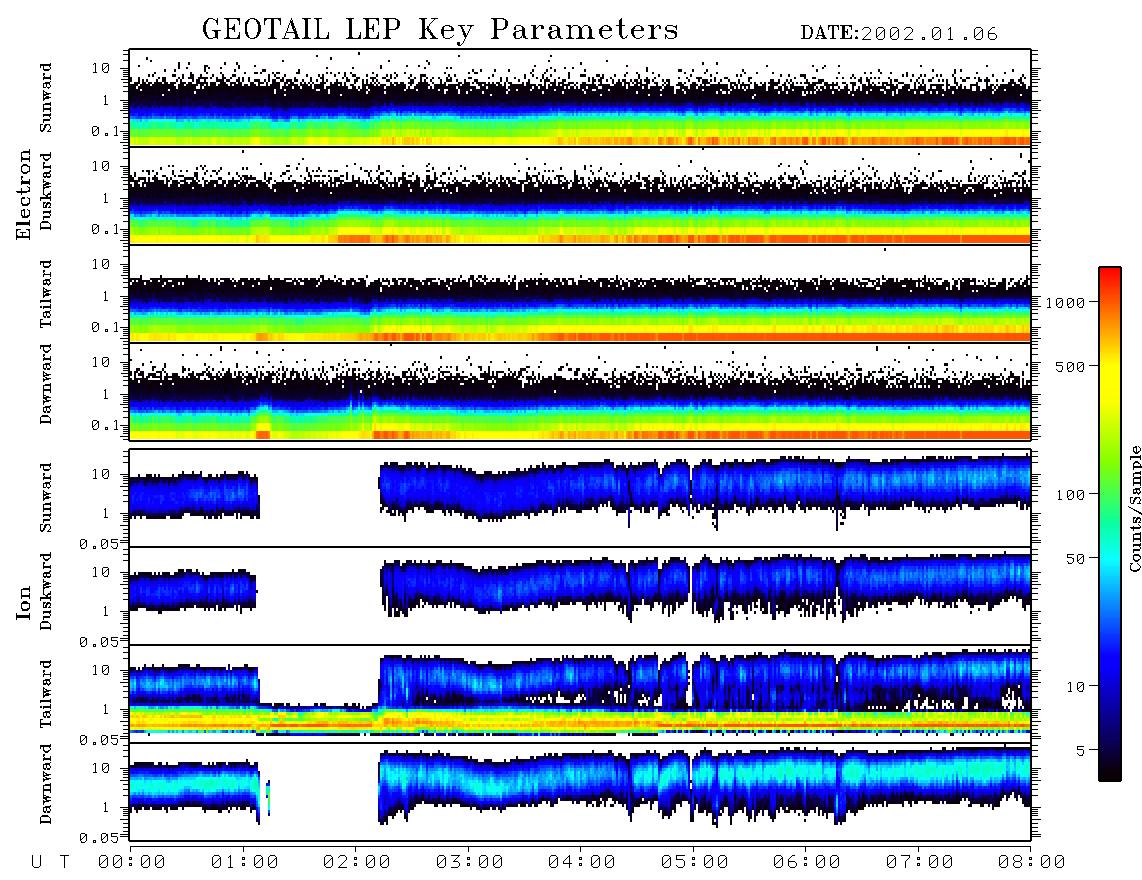Click the "Counts/Sample" colorbar label

(1134, 508)
